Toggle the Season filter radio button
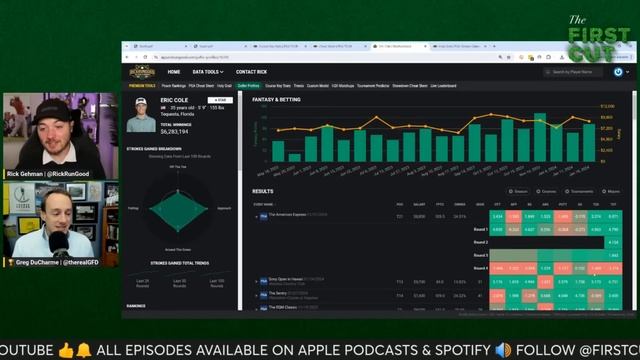Viewport: 640px width, 360px height. pos(511,191)
